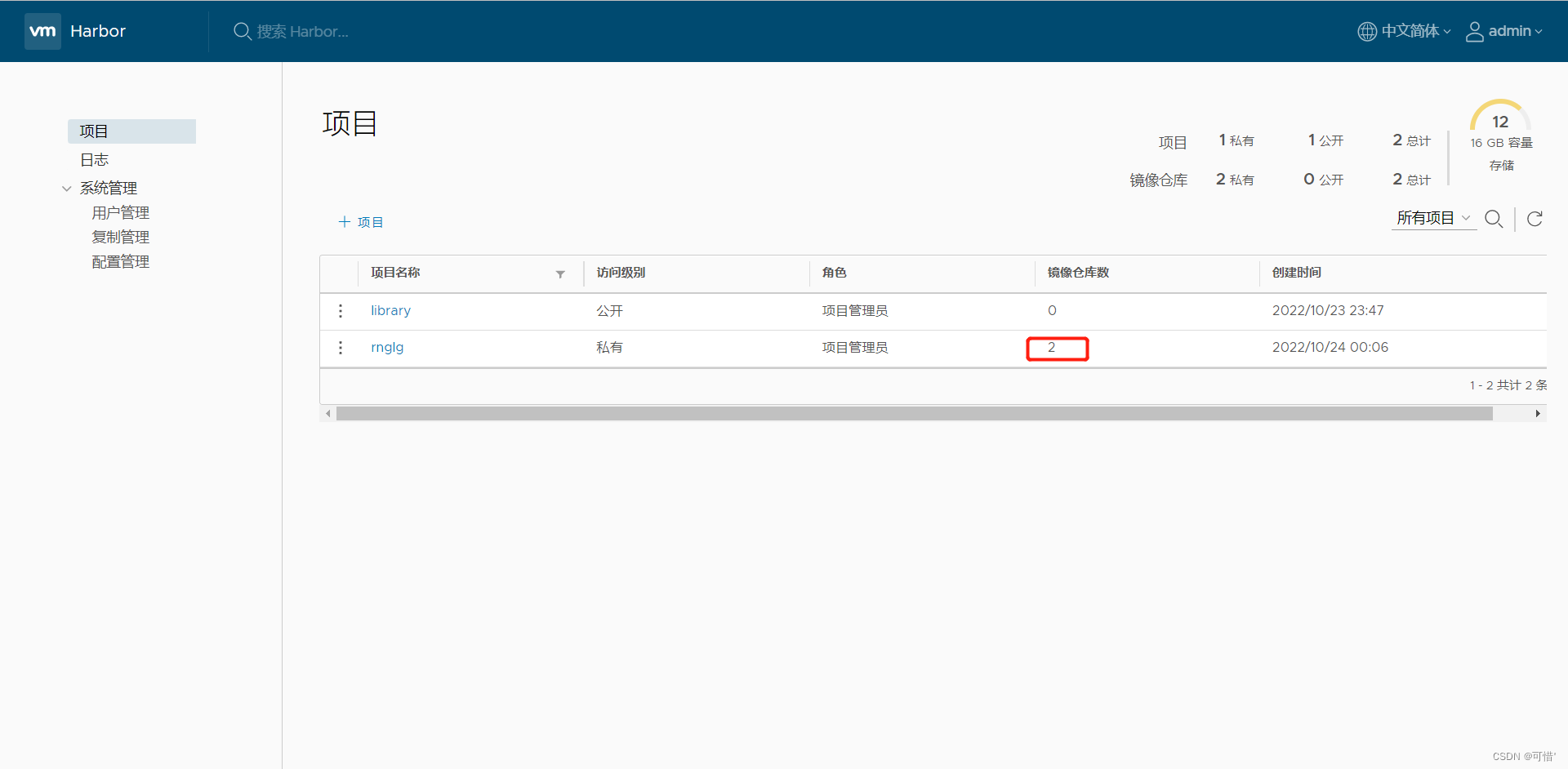Viewport: 1568px width, 769px height.
Task: Open 日志 in the sidebar
Action: point(94,160)
